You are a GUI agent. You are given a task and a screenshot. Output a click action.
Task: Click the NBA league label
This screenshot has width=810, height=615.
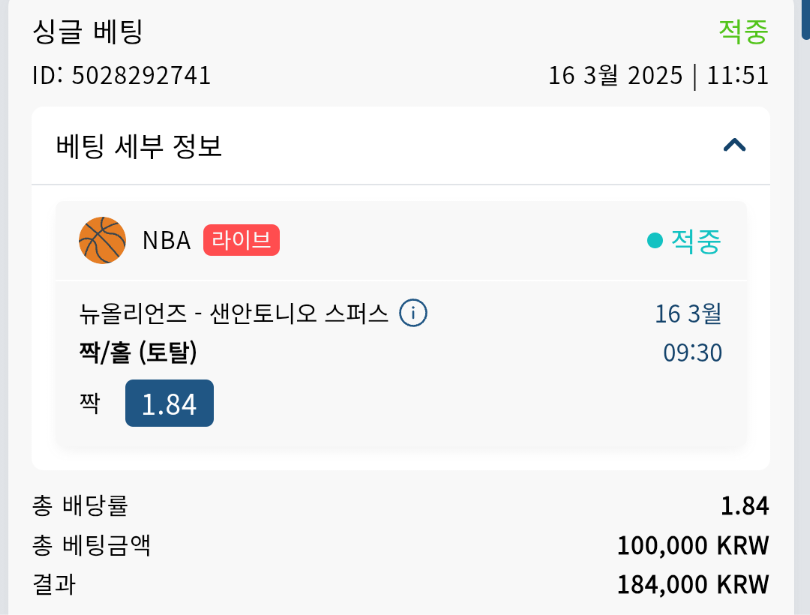click(166, 240)
